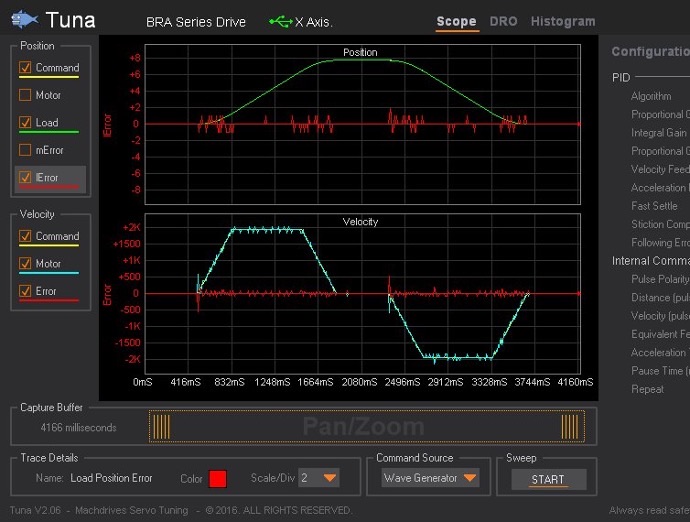The width and height of the screenshot is (690, 522).
Task: Click the left Pan/Zoom handle
Action: click(161, 426)
